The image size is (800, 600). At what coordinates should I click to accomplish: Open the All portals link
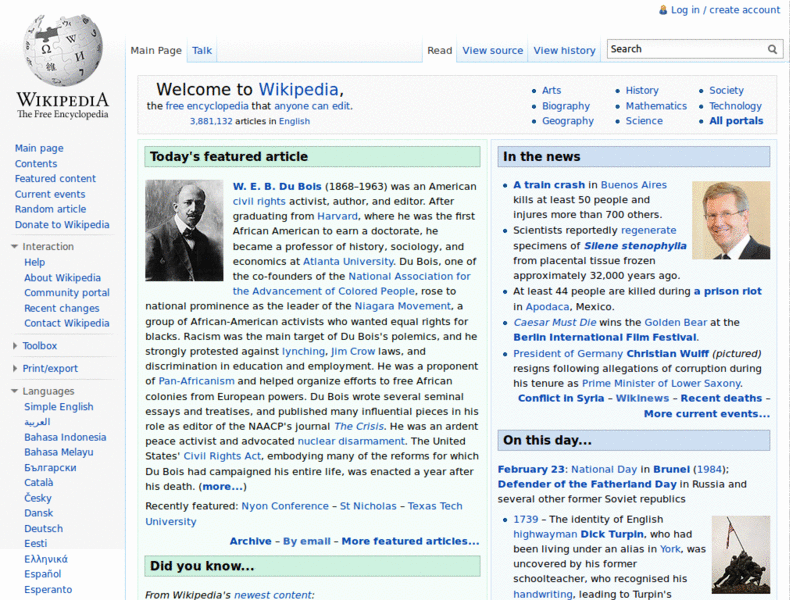[x=736, y=121]
